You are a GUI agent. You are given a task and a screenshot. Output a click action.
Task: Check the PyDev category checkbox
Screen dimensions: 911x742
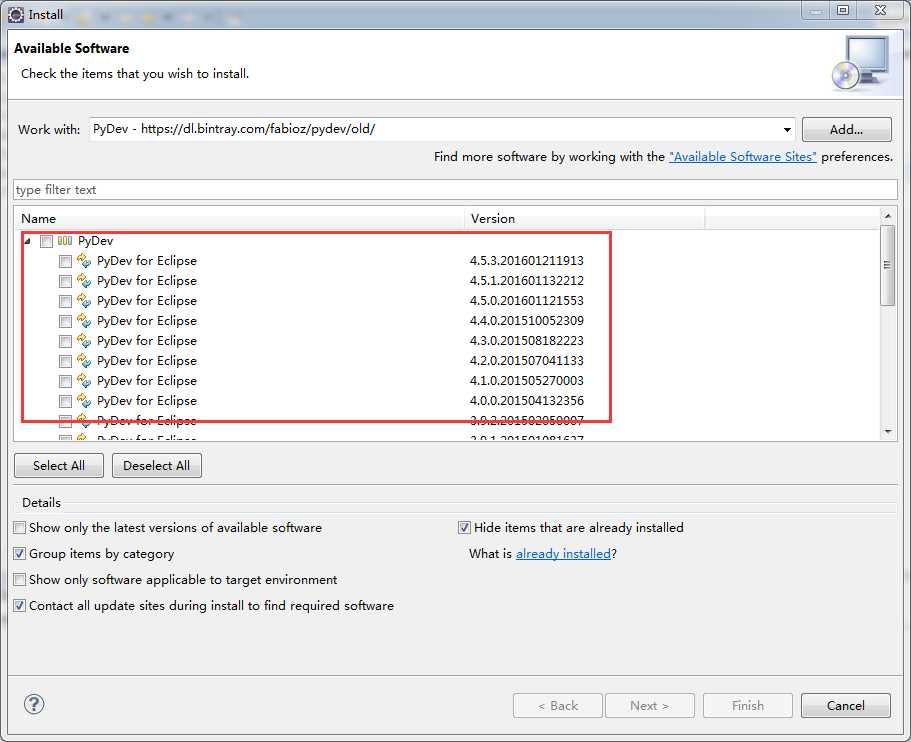[46, 241]
